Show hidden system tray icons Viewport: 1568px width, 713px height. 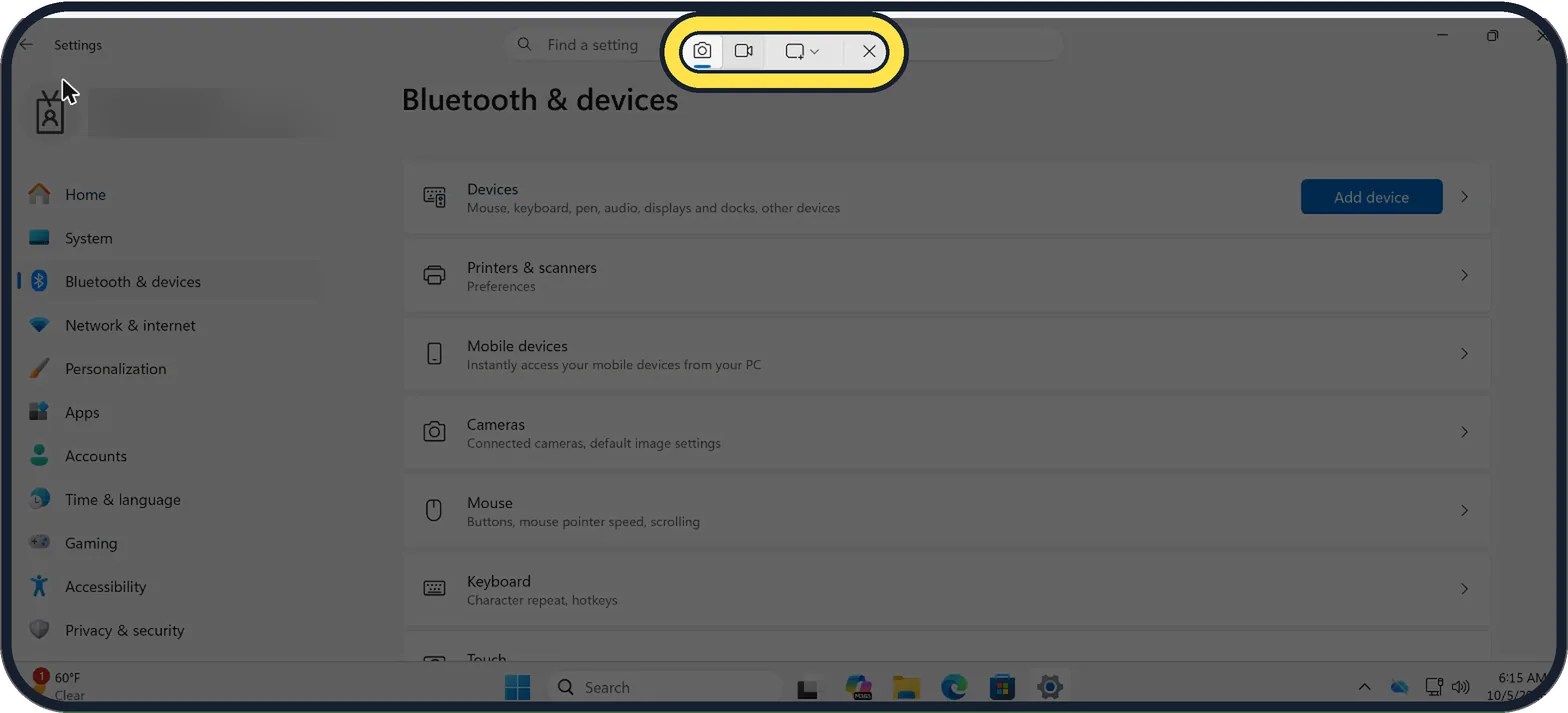(x=1364, y=687)
